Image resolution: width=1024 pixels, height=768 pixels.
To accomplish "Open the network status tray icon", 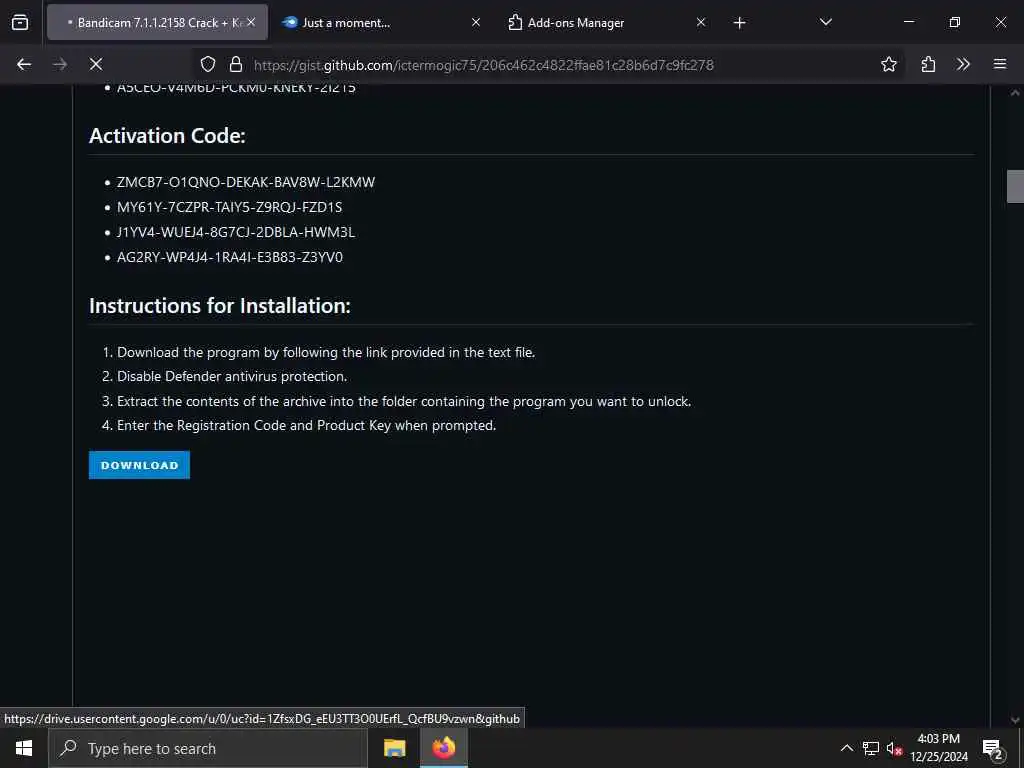I will coord(871,748).
